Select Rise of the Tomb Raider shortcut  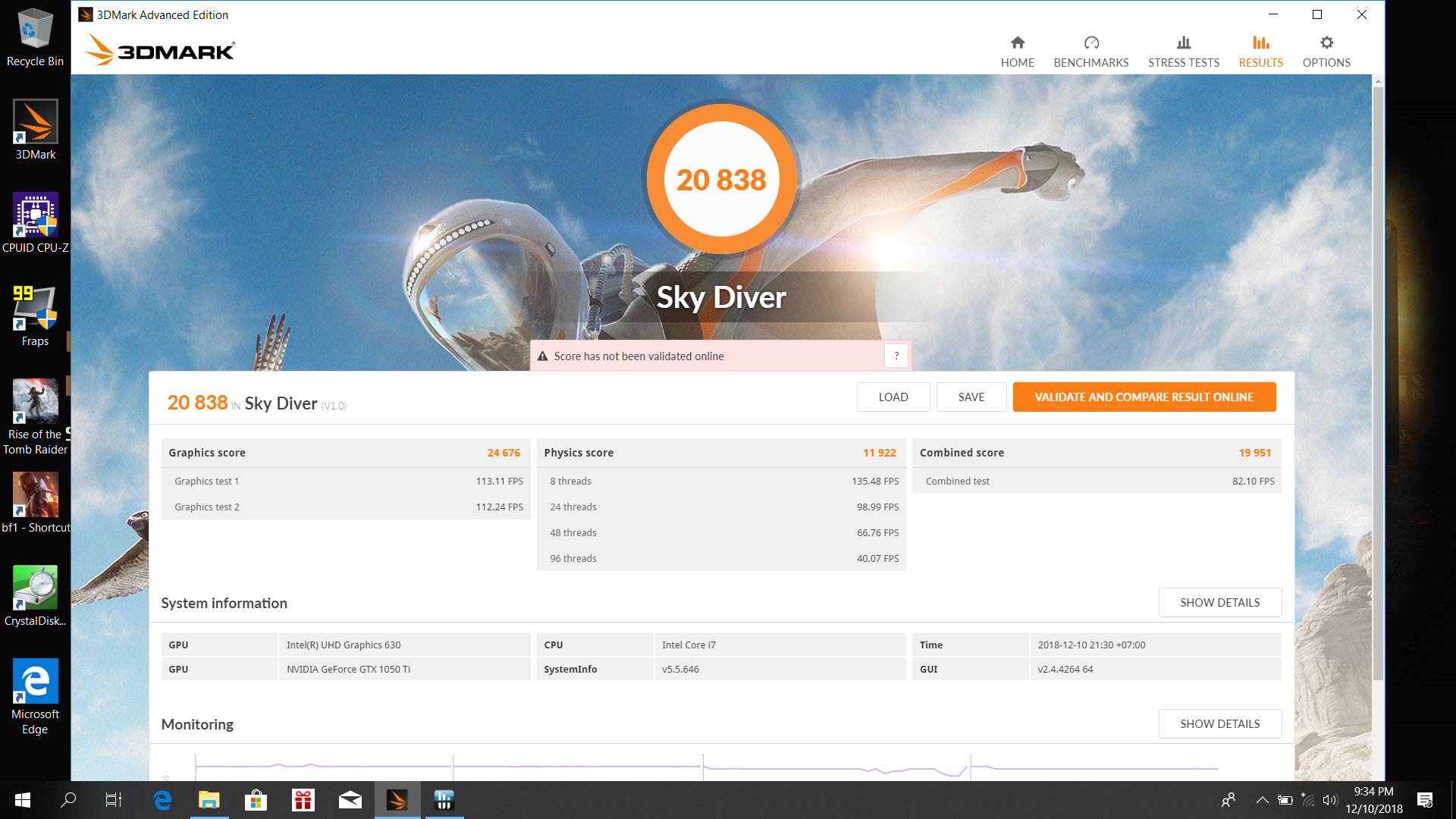pos(35,417)
